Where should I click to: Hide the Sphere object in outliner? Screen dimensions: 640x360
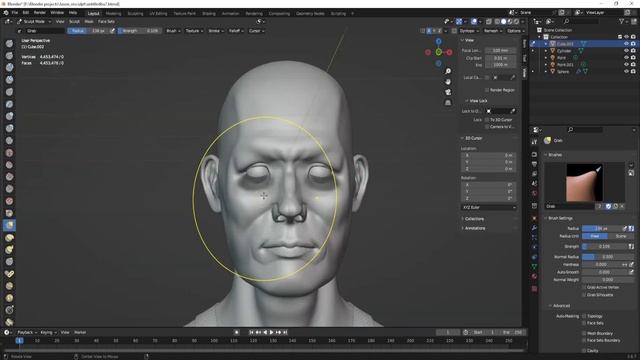626,71
